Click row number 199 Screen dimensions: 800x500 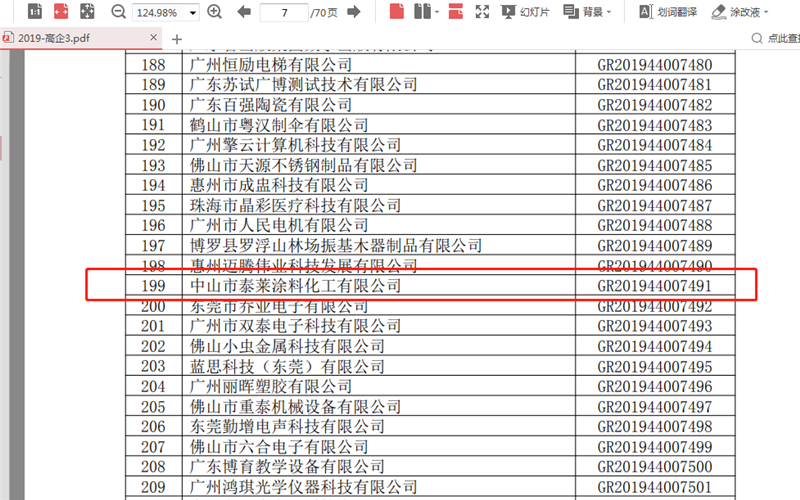coord(153,286)
